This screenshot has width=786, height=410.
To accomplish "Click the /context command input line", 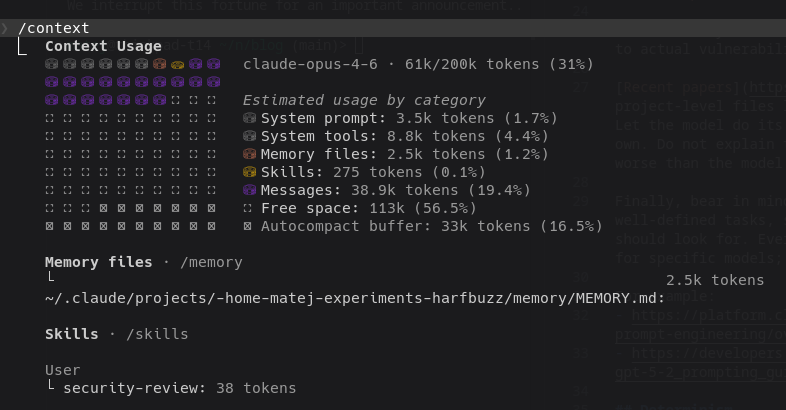I will 393,28.
